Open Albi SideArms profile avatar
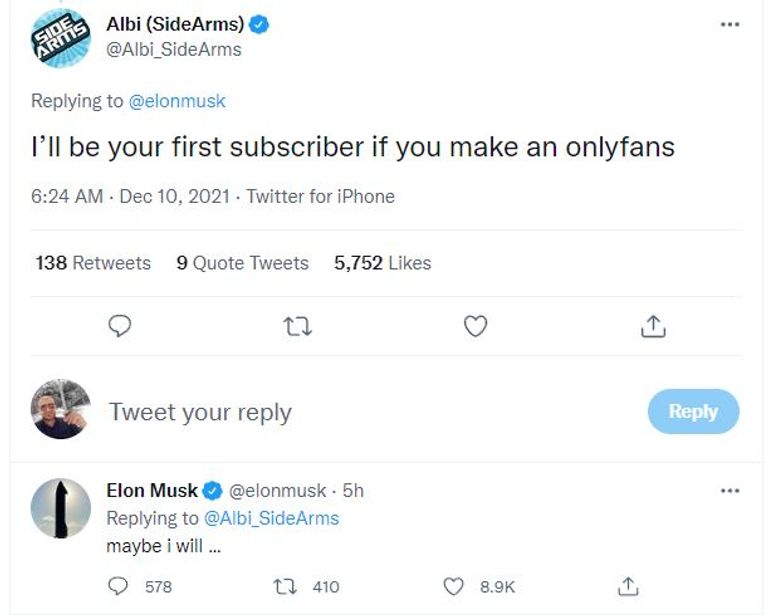This screenshot has height=615, width=768. click(x=62, y=39)
